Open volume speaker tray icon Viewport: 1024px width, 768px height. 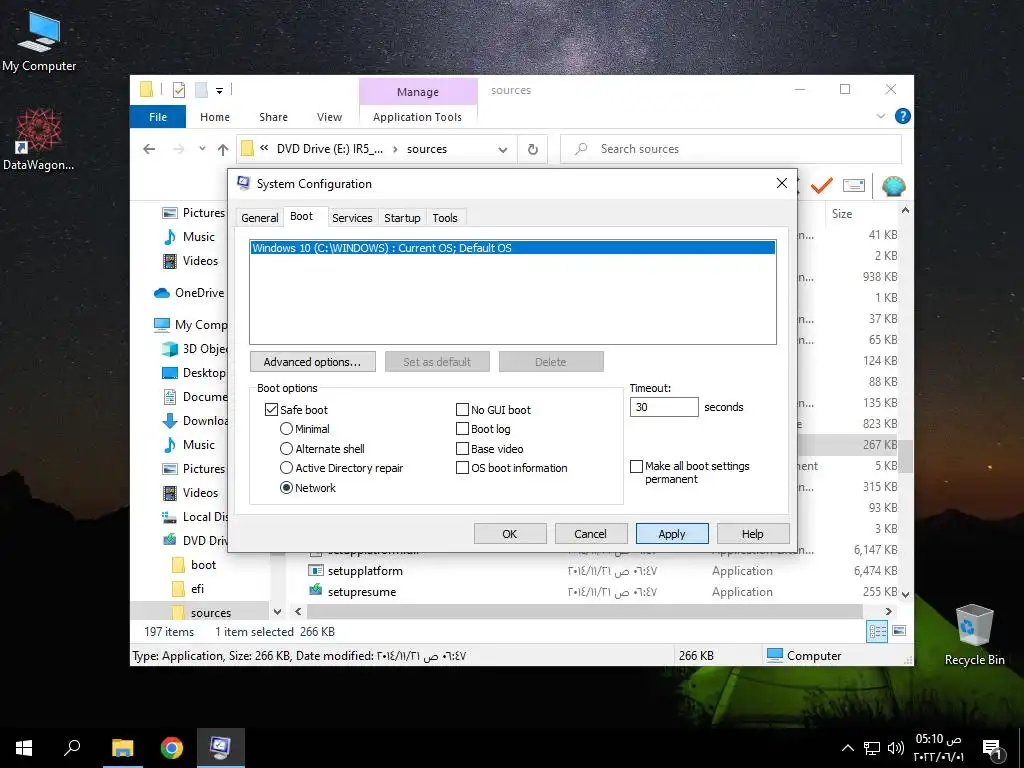click(x=895, y=748)
